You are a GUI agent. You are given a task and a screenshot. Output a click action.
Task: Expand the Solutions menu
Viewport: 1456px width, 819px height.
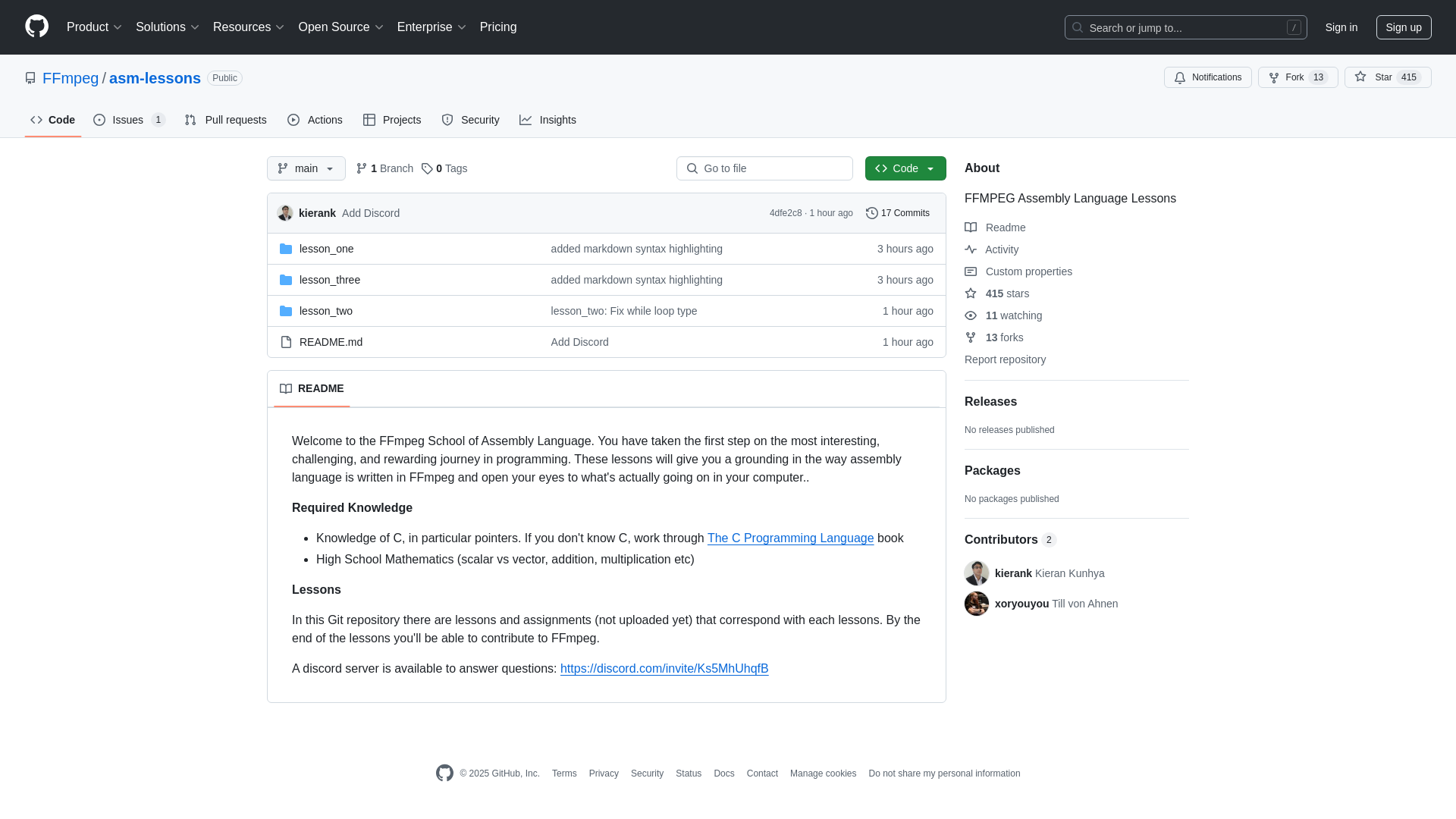[x=168, y=27]
